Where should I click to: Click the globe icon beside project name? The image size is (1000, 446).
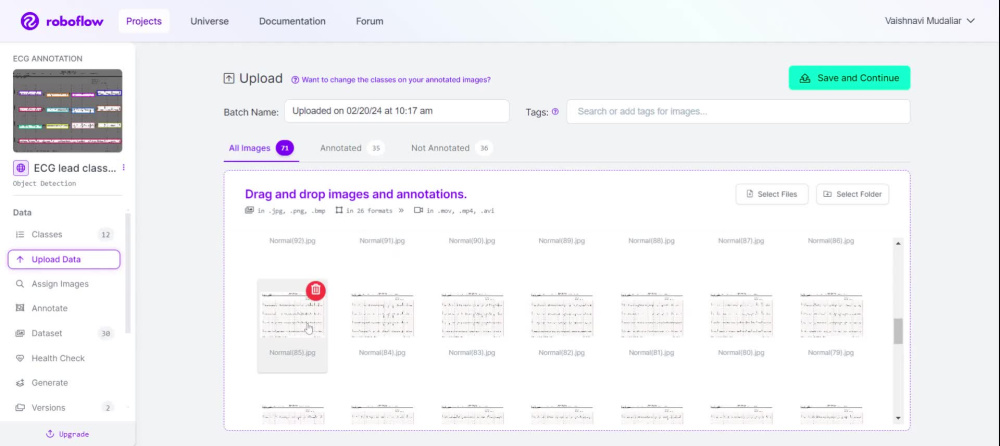(x=21, y=168)
